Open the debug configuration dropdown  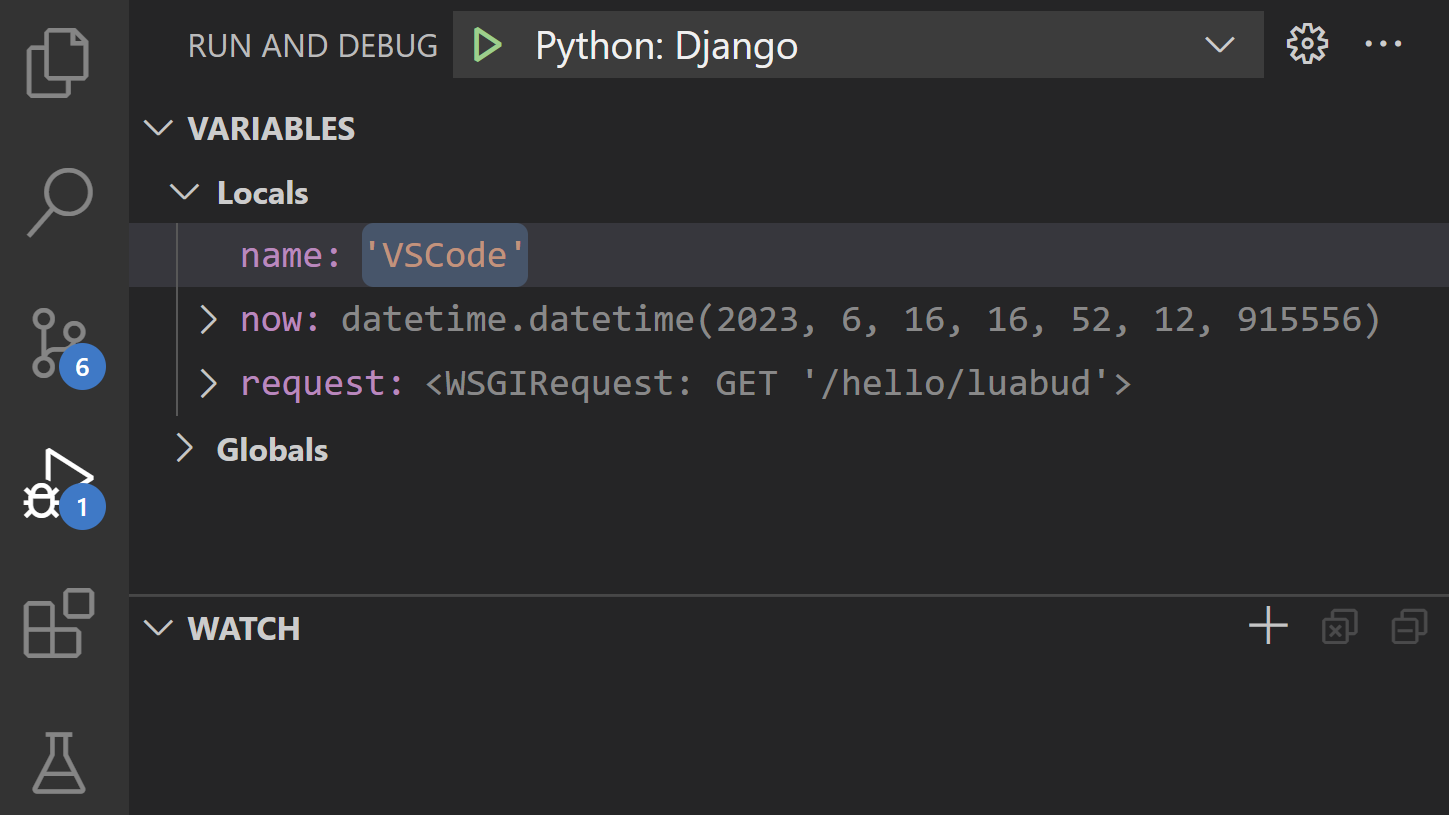(1219, 45)
